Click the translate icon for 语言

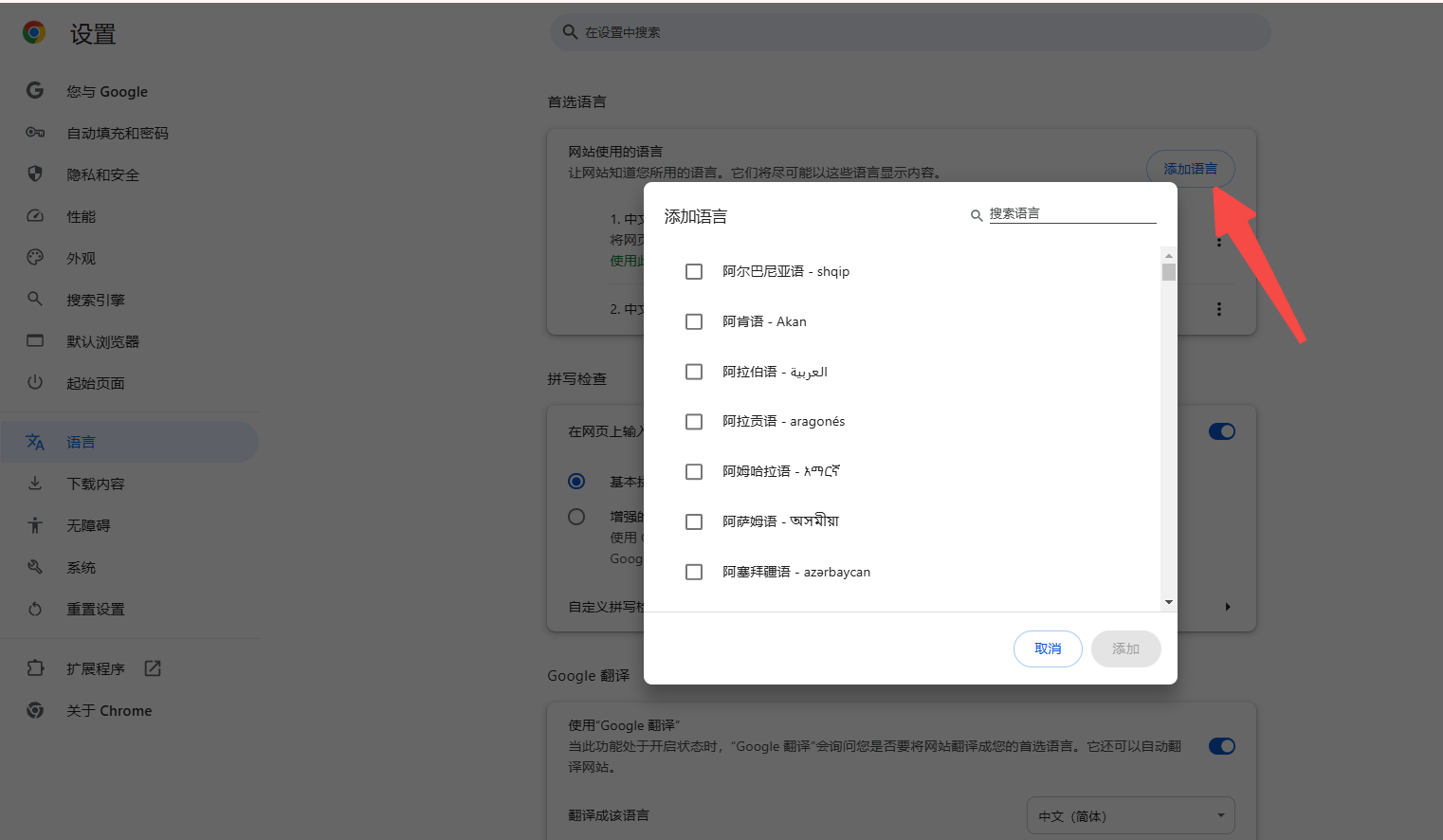click(35, 442)
